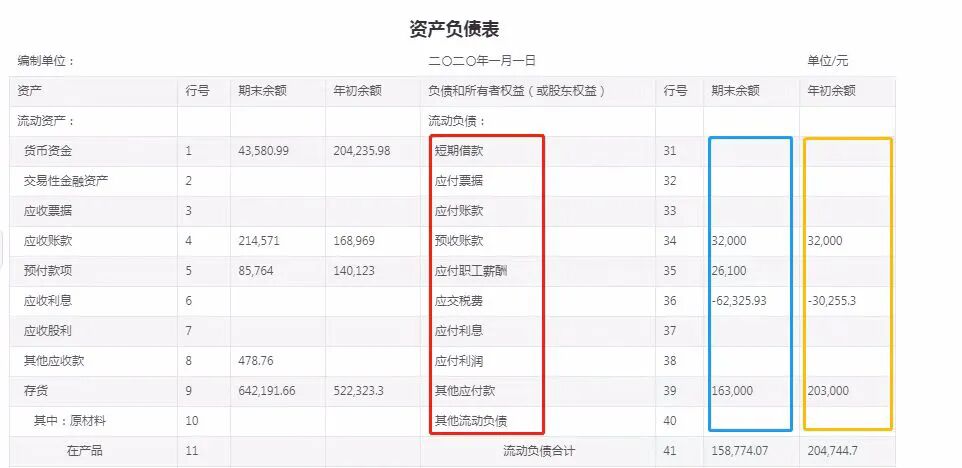Click the 85,764 cell

pyautogui.click(x=256, y=271)
